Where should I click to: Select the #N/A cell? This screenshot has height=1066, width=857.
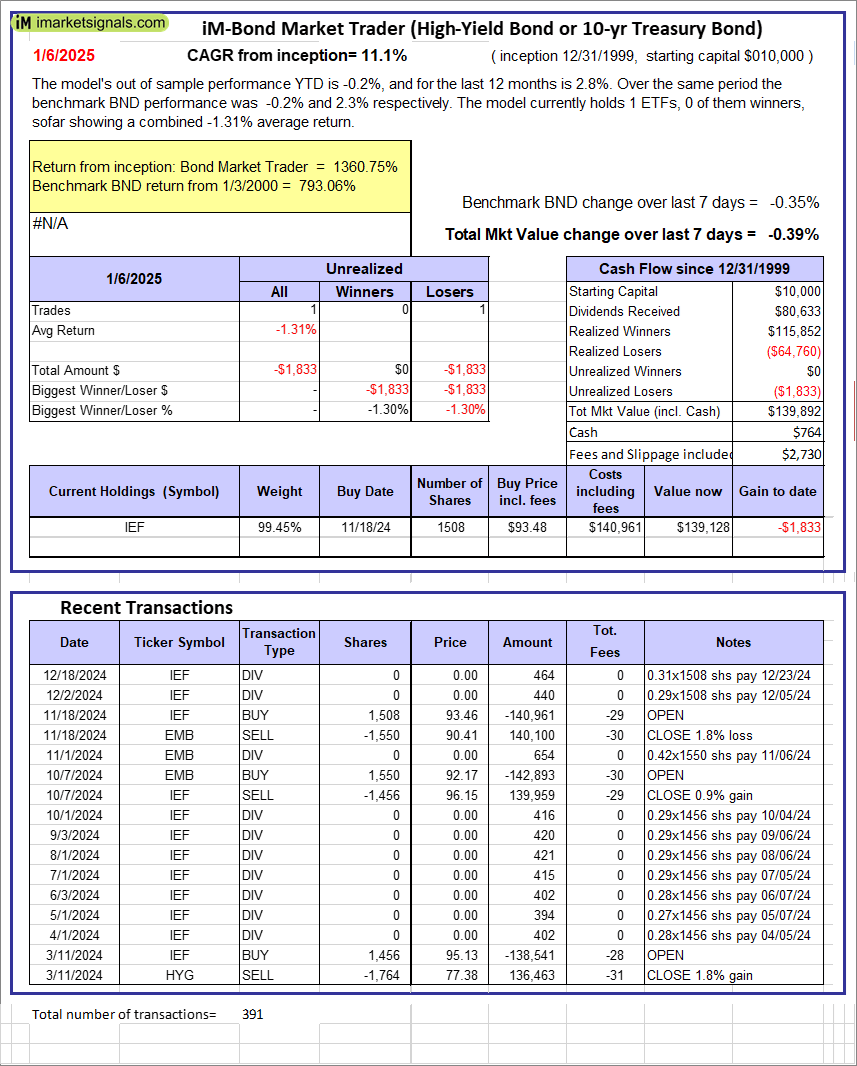(x=50, y=224)
